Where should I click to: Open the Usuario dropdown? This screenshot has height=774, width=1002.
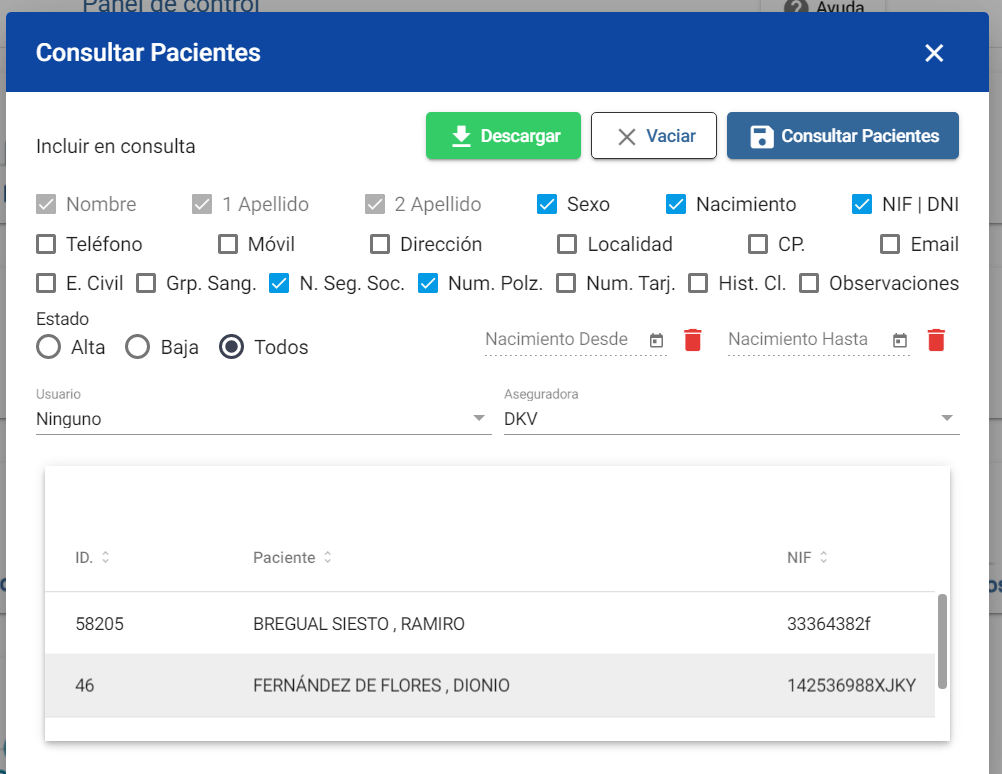[x=479, y=418]
